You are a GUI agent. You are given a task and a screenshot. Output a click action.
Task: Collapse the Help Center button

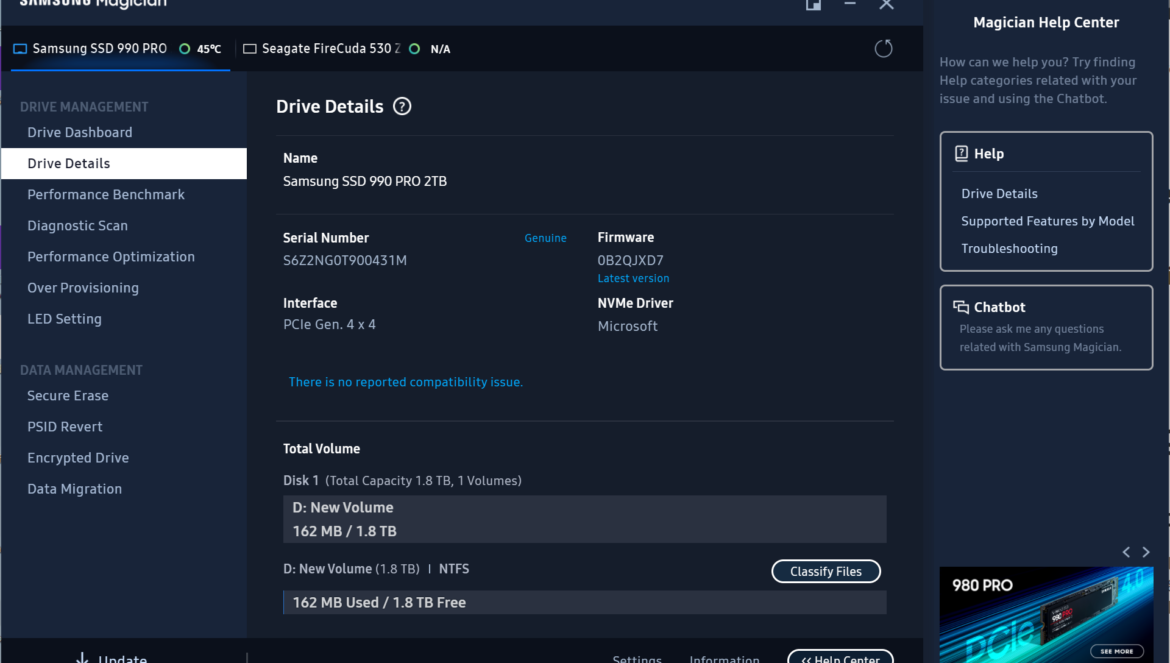tap(840, 657)
